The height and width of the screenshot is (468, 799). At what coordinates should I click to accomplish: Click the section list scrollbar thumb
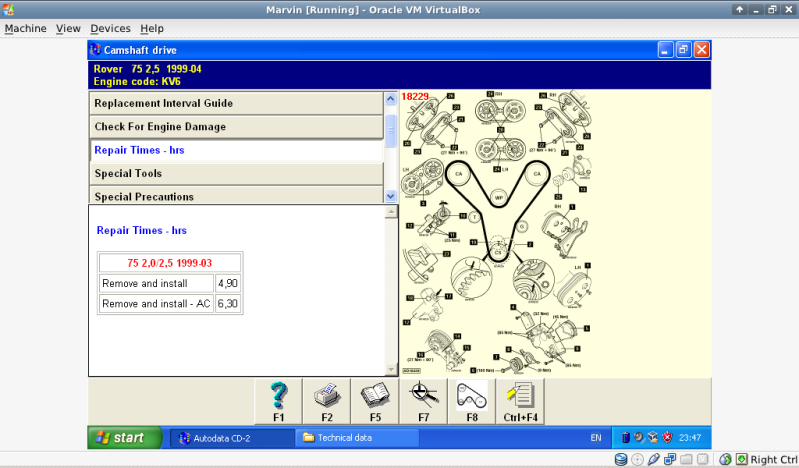pyautogui.click(x=391, y=130)
